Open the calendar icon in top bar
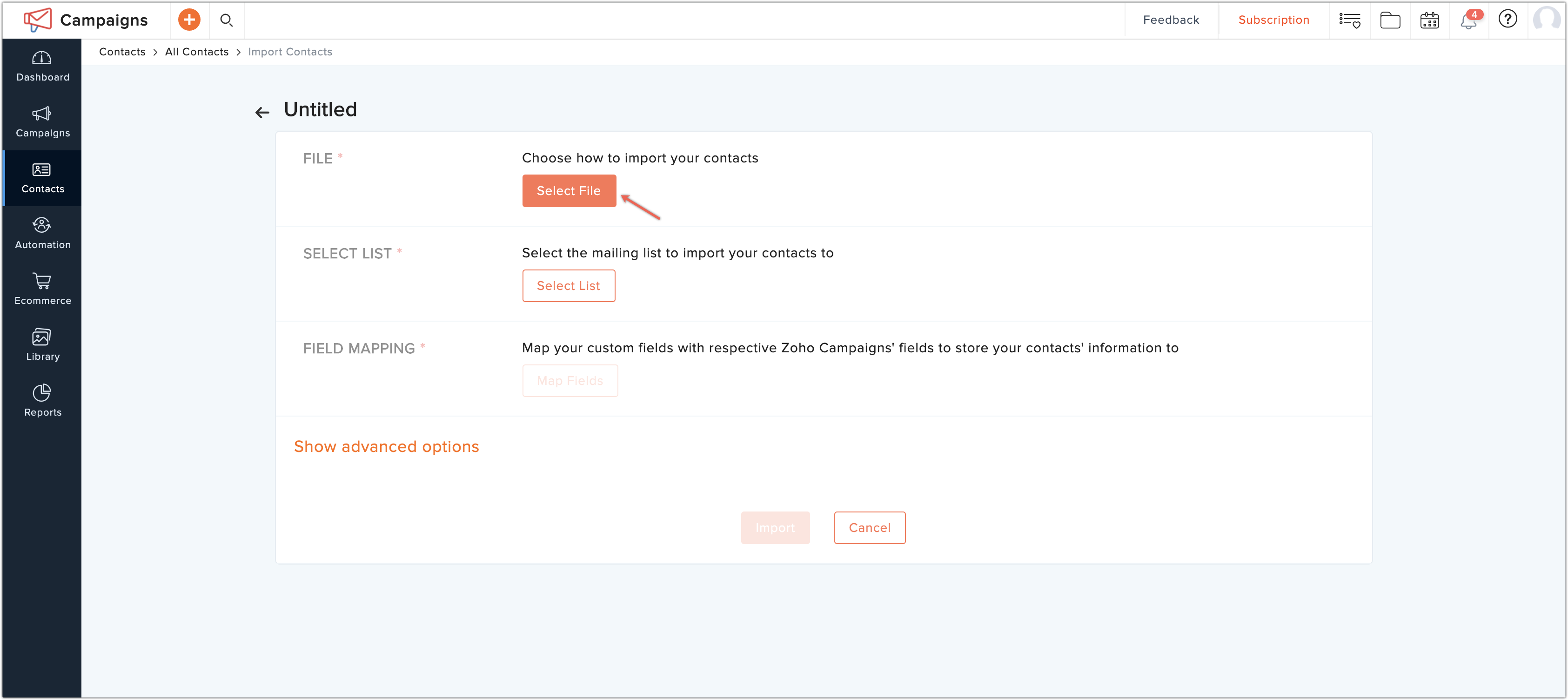The height and width of the screenshot is (700, 1568). (x=1429, y=20)
